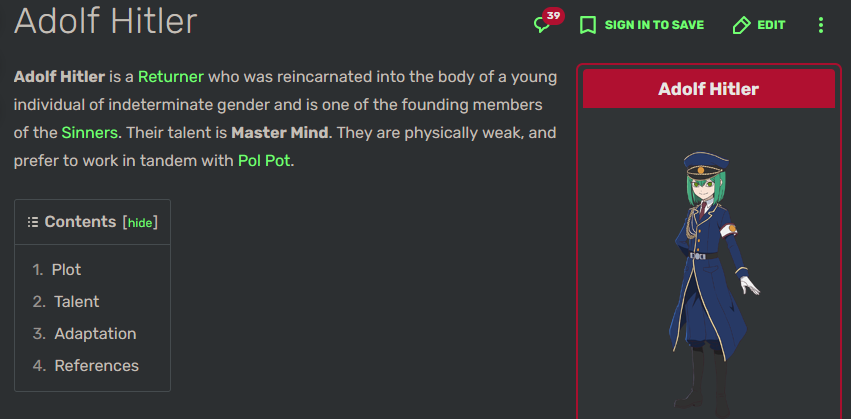
Task: Navigate to the References section
Action: [96, 365]
